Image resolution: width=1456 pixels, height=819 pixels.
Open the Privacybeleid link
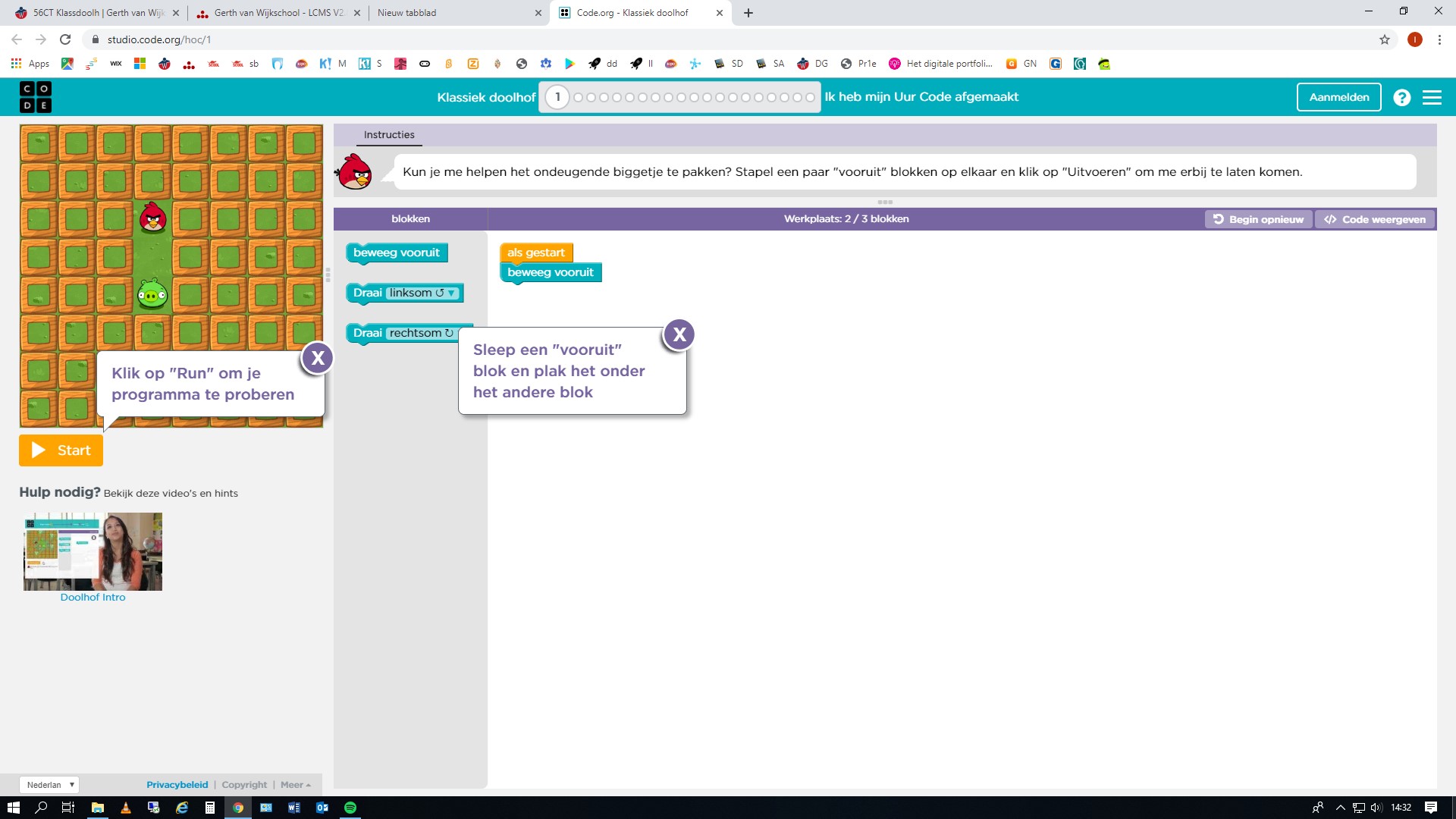click(177, 785)
